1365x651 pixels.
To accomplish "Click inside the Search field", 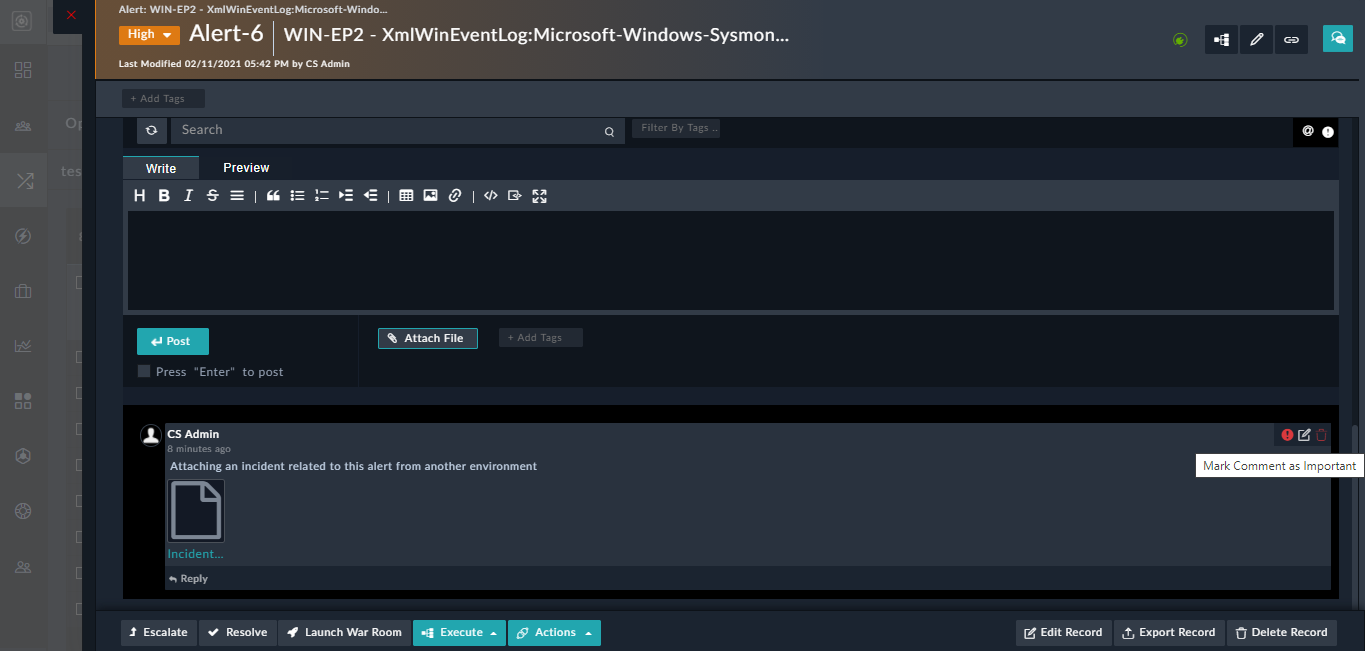I will tap(390, 130).
